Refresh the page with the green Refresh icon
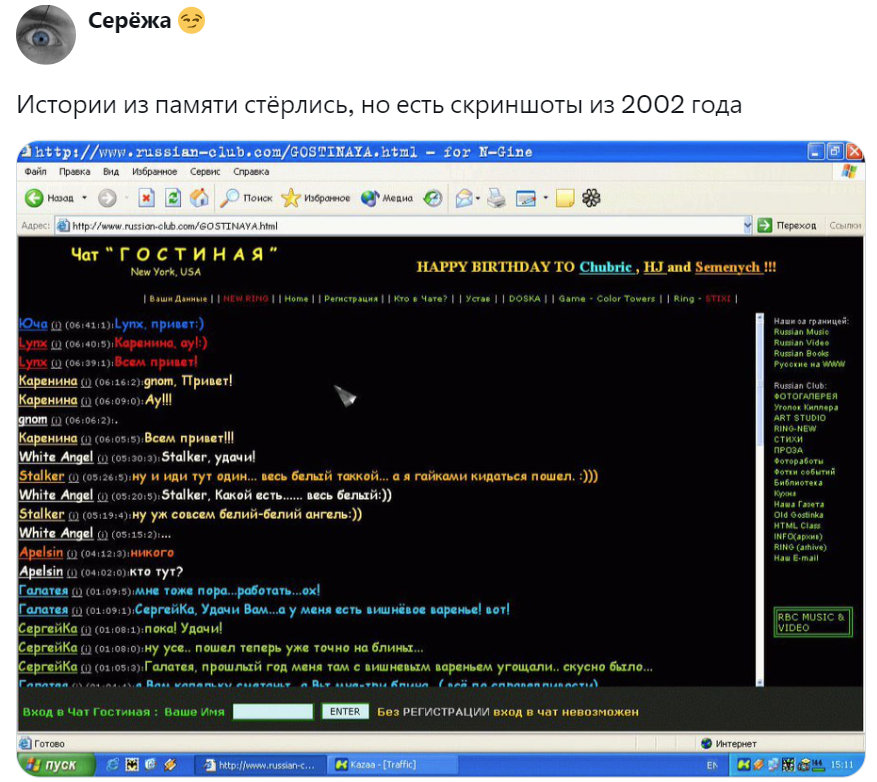This screenshot has width=877, height=782. 172,198
